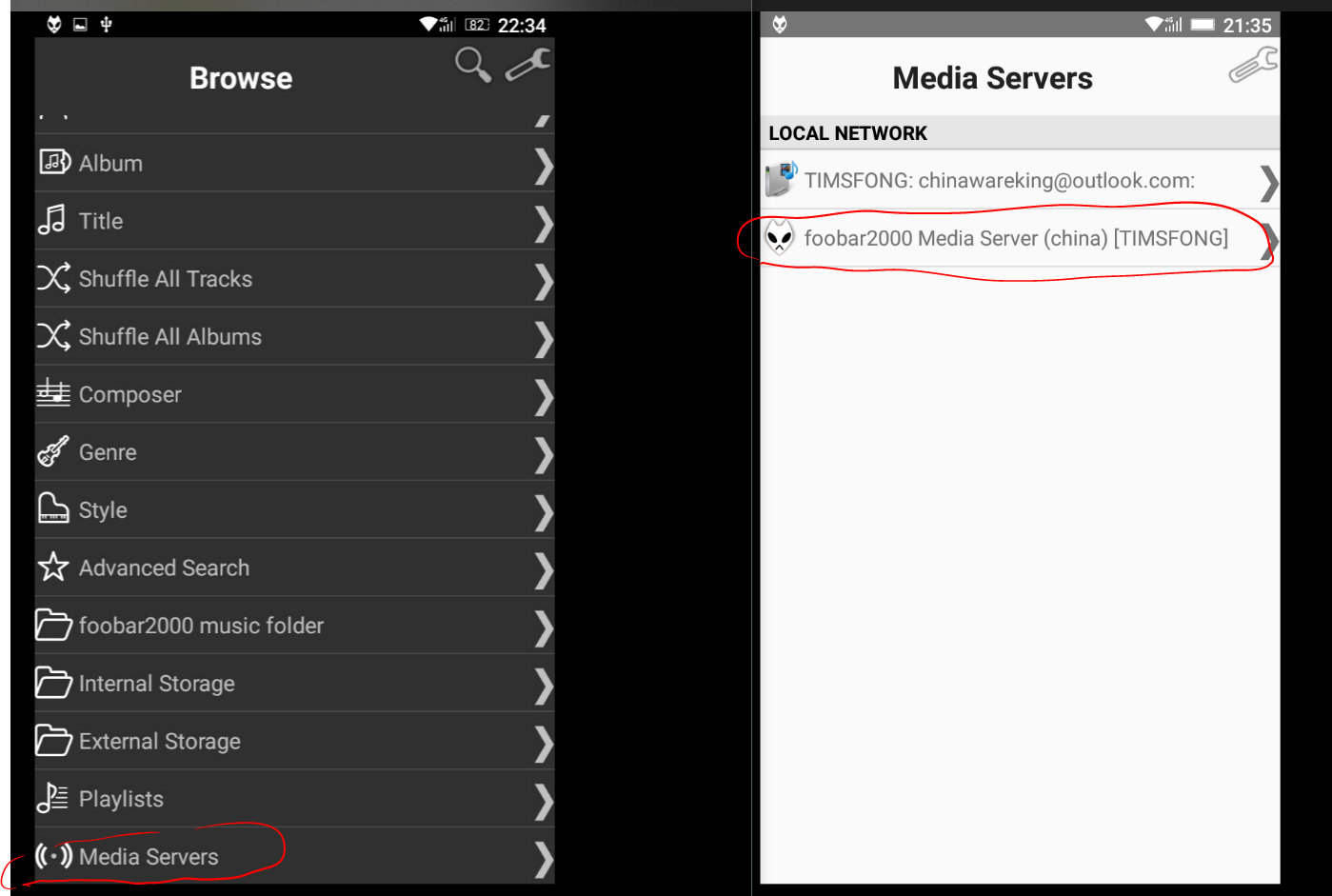This screenshot has width=1332, height=896.
Task: Tap the chevron on the Media Servers row
Action: click(544, 859)
